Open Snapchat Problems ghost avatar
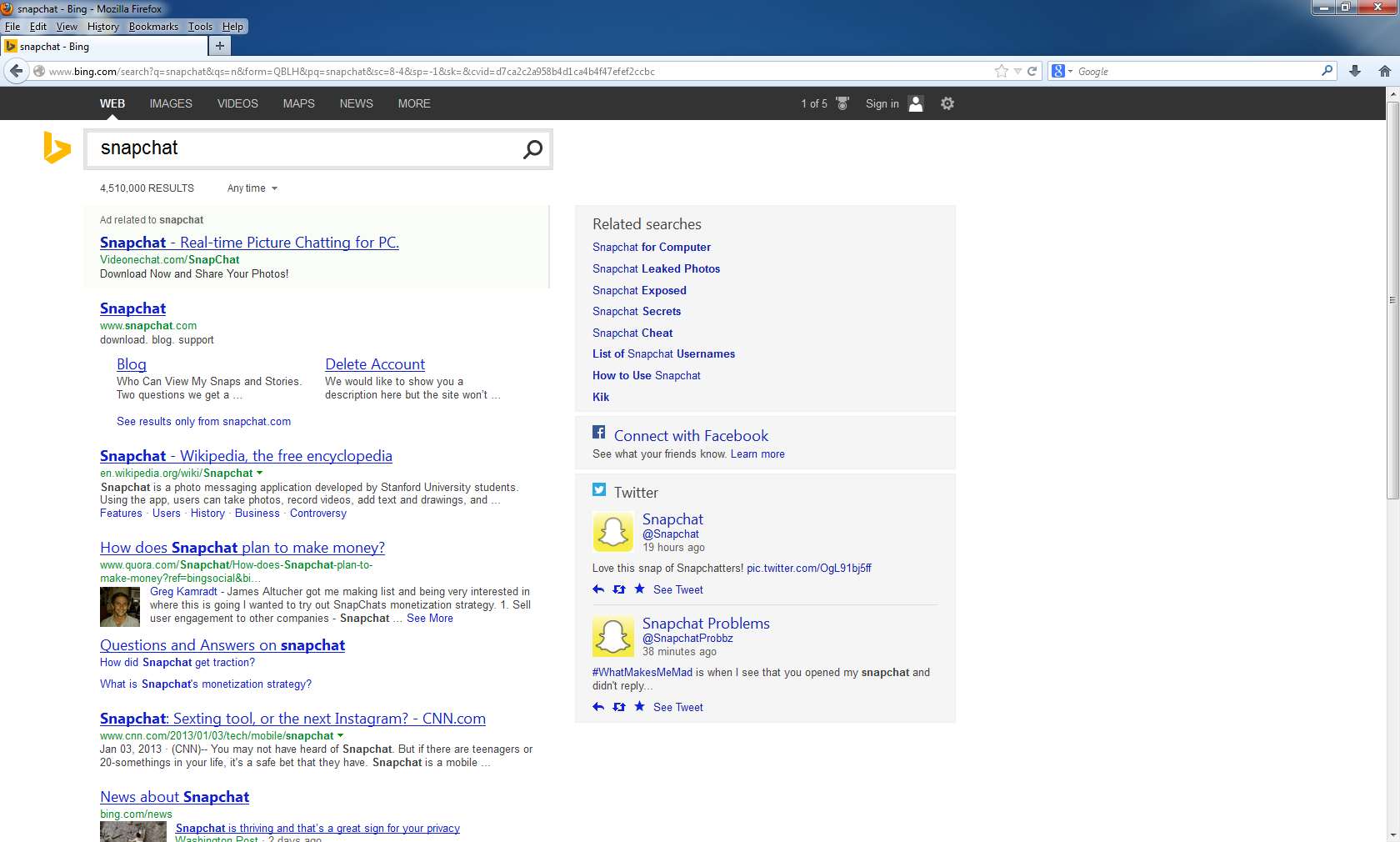This screenshot has width=1400, height=842. pyautogui.click(x=613, y=636)
